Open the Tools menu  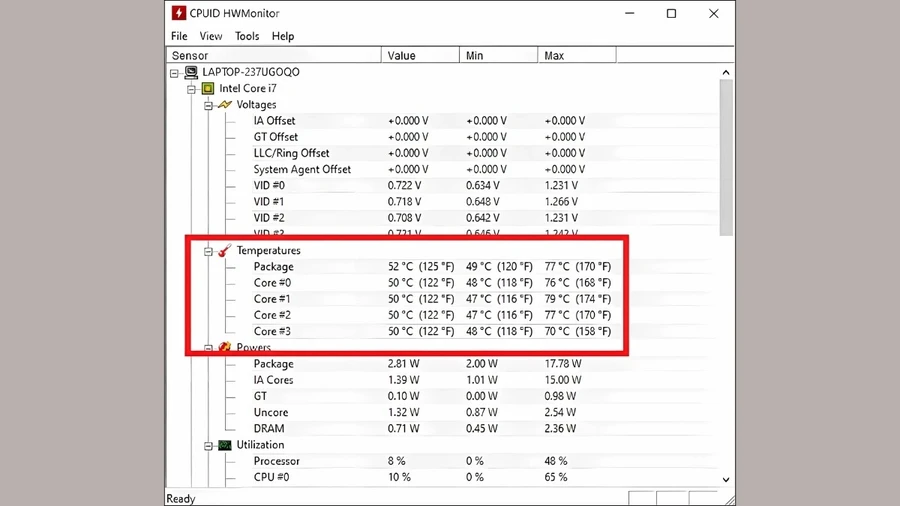click(247, 36)
